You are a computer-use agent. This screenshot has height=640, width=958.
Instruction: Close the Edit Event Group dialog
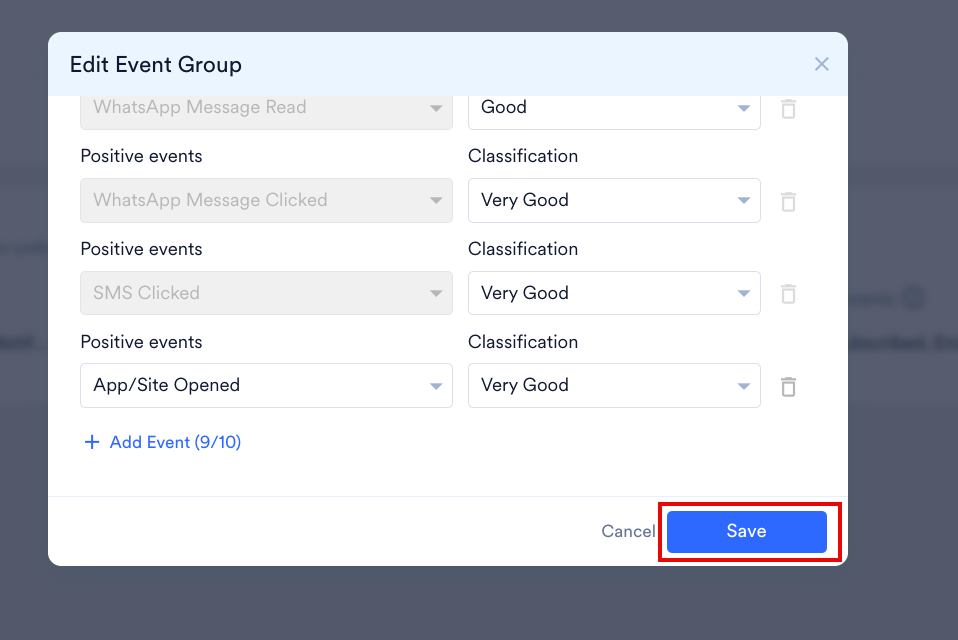pyautogui.click(x=822, y=64)
